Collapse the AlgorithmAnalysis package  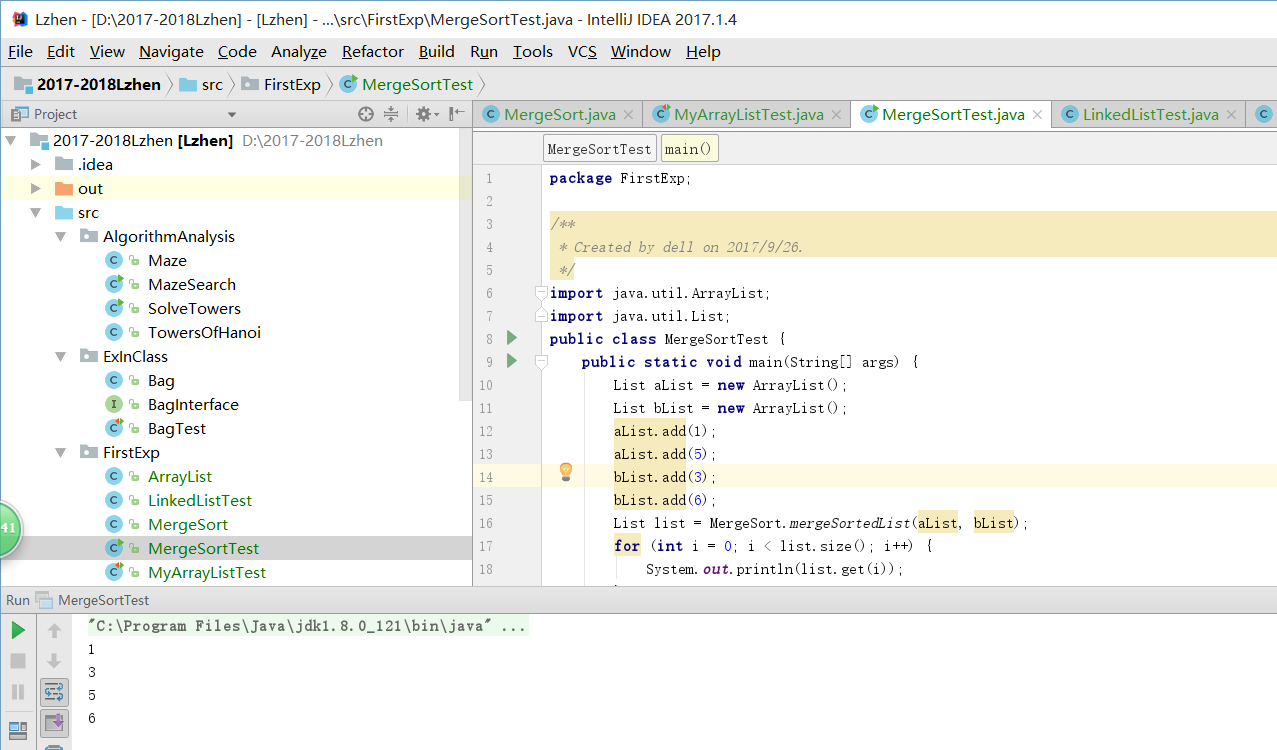pos(61,237)
